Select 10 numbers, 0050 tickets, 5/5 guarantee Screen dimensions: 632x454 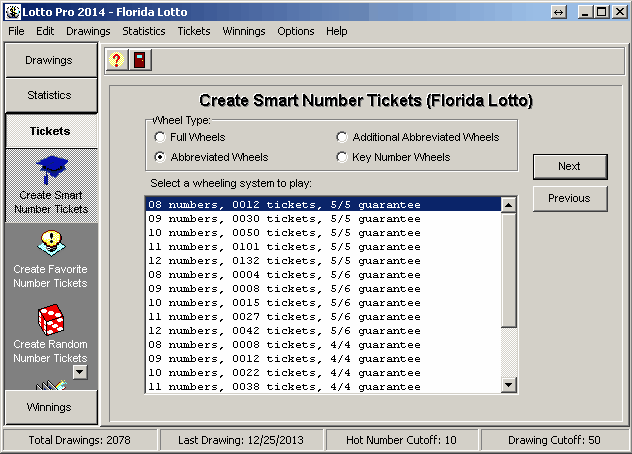[323, 233]
